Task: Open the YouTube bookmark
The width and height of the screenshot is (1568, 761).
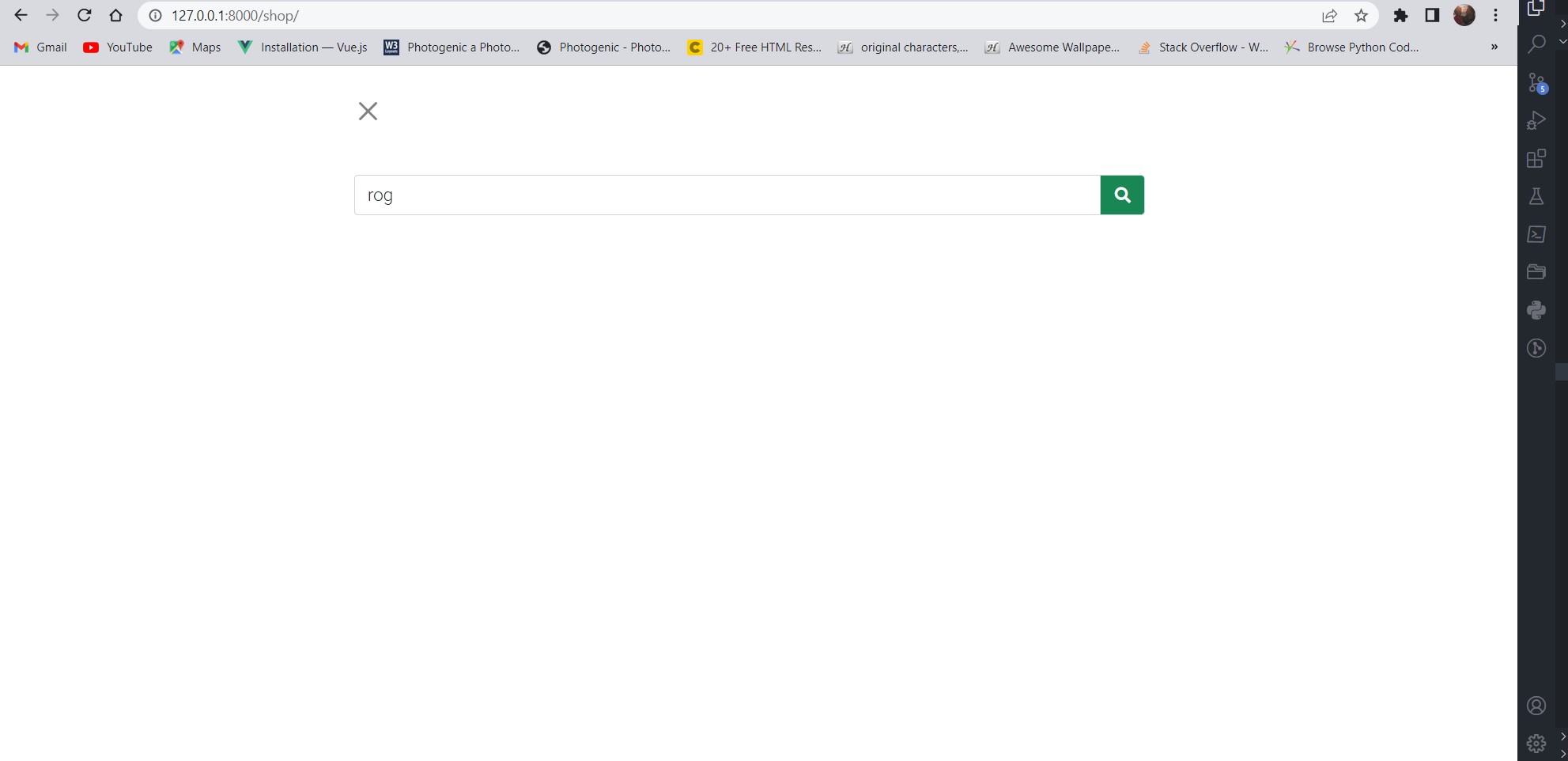Action: coord(118,47)
